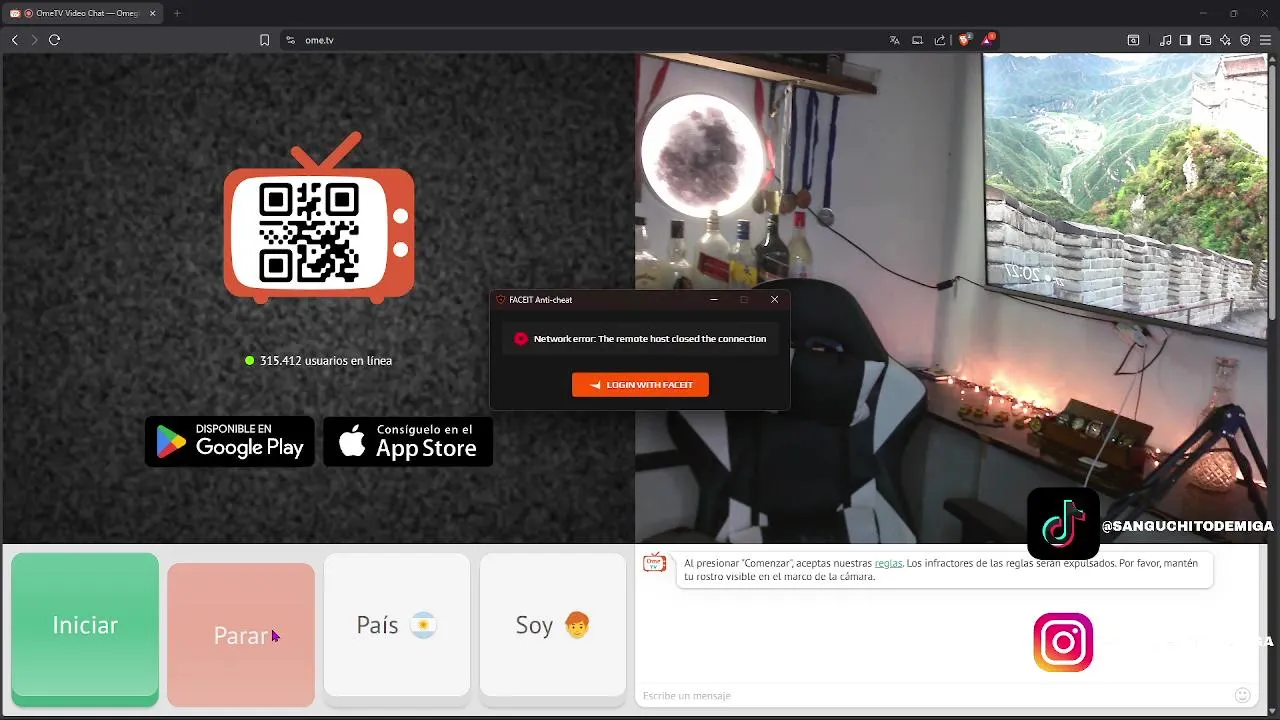Click the share page icon
Viewport: 1280px width, 720px height.
[x=940, y=40]
